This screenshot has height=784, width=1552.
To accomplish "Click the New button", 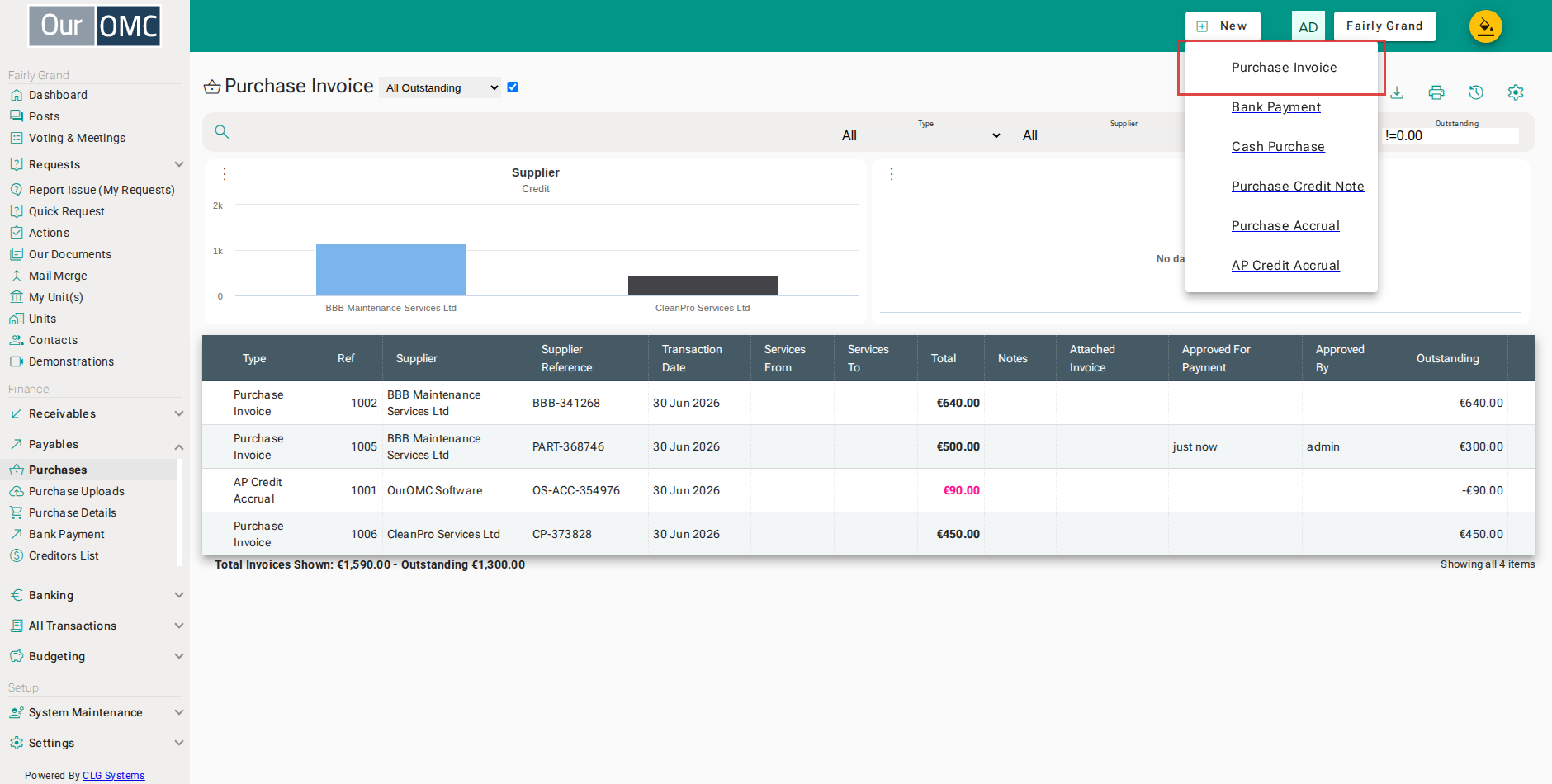I will coord(1223,26).
